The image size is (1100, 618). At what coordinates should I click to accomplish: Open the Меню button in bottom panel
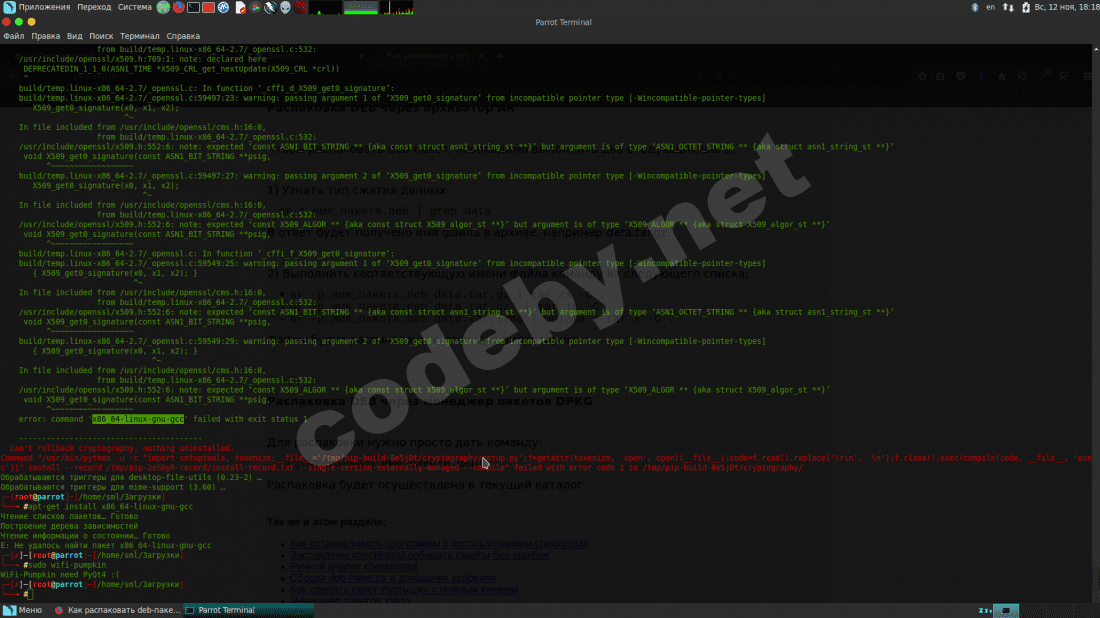pos(23,610)
